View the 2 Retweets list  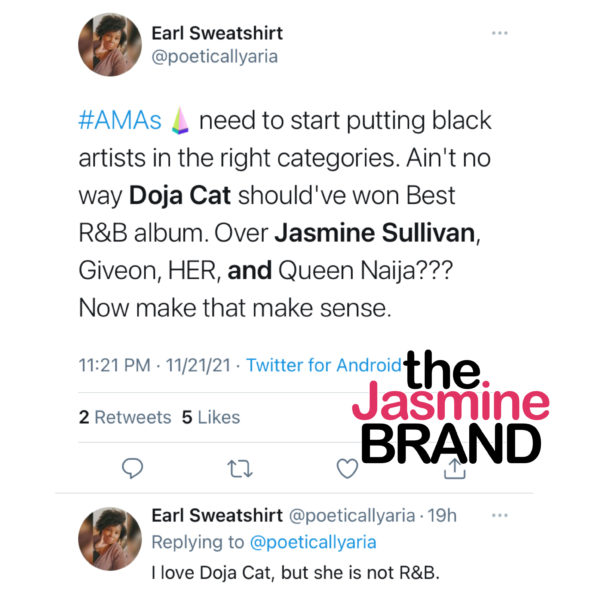tap(125, 417)
